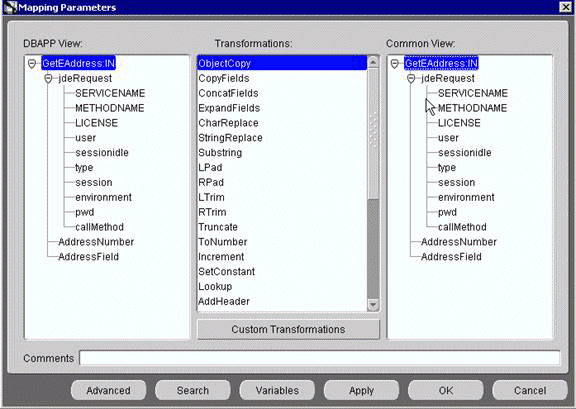Choose ObjectCopy transformation
This screenshot has height=409, width=576.
point(282,63)
